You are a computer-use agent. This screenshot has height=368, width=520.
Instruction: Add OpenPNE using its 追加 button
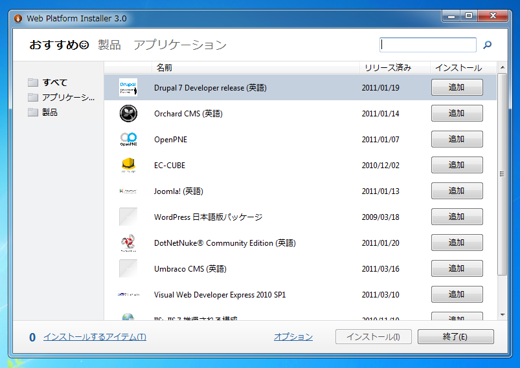[457, 139]
